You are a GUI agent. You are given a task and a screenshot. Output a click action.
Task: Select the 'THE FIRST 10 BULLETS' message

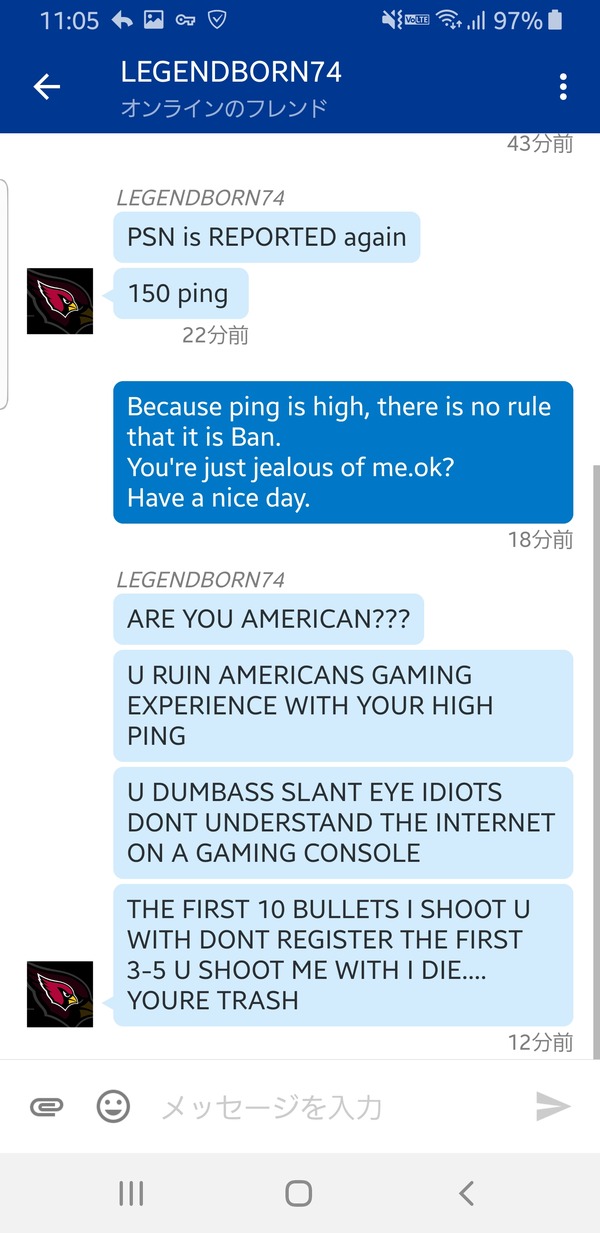pos(343,955)
